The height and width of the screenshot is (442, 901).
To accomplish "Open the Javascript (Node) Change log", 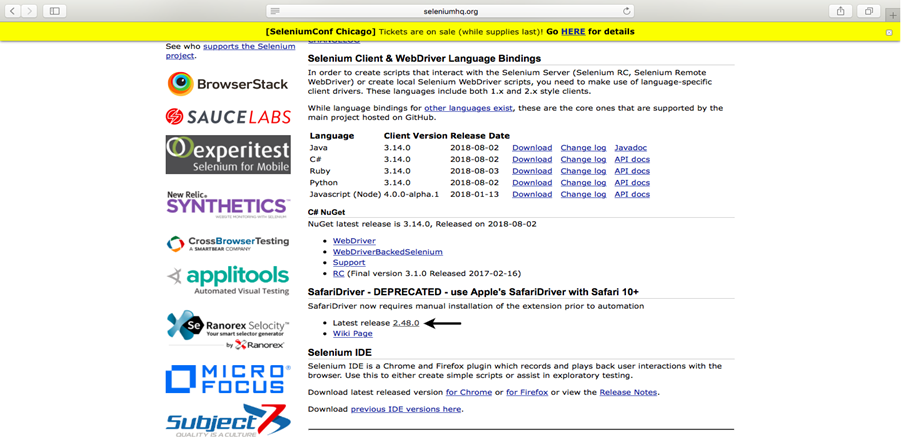I will [583, 194].
